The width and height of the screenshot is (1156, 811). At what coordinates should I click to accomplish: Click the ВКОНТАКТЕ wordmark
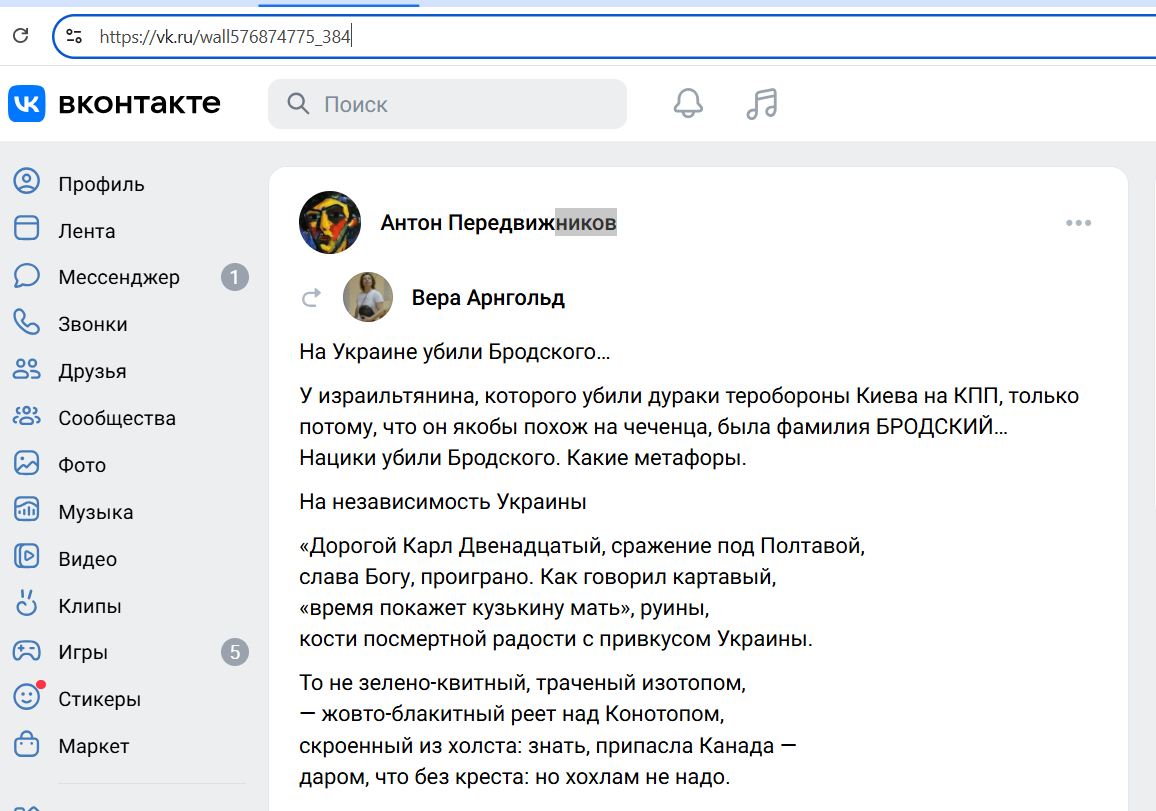[139, 103]
